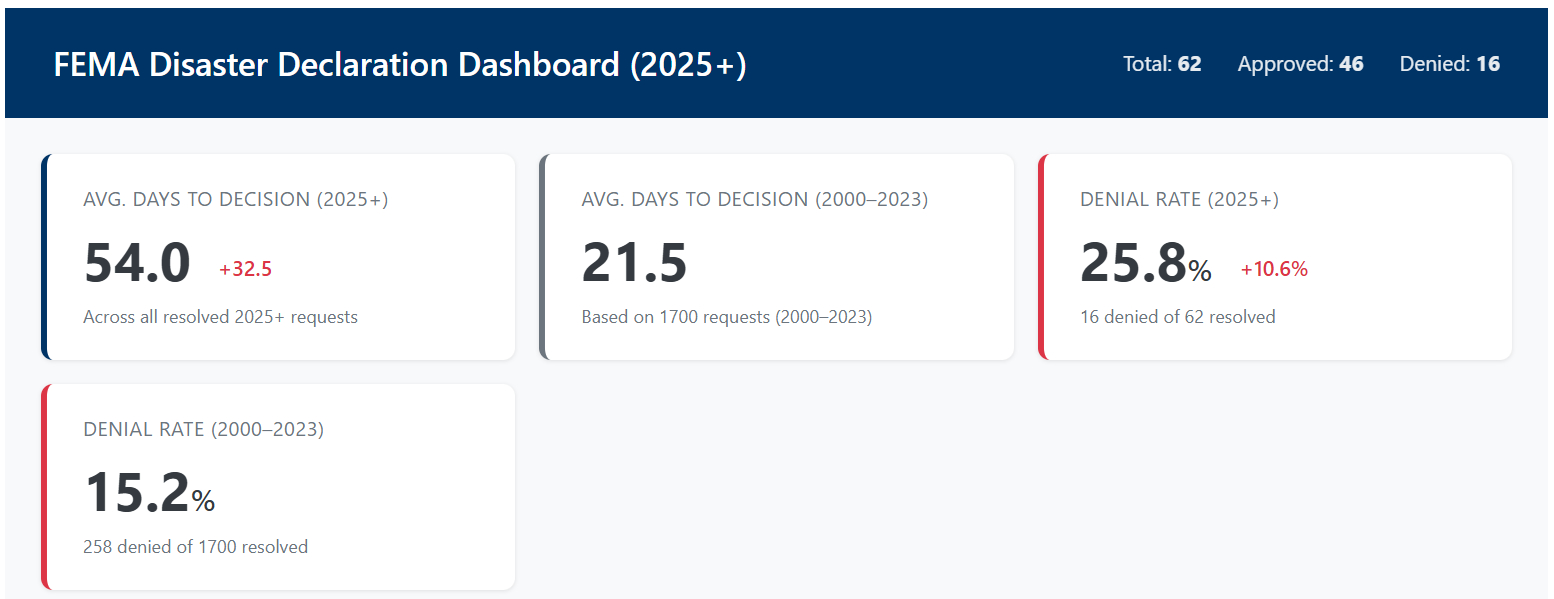The image size is (1554, 599).
Task: Click the red +32.5 change indicator
Action: (x=245, y=269)
